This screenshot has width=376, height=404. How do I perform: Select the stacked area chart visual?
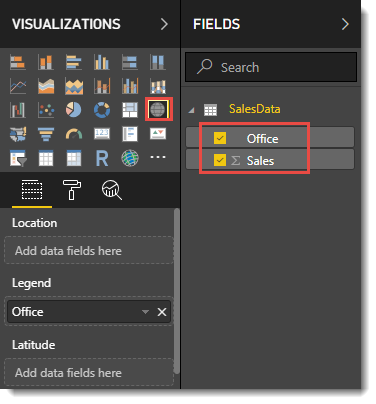[x=74, y=86]
